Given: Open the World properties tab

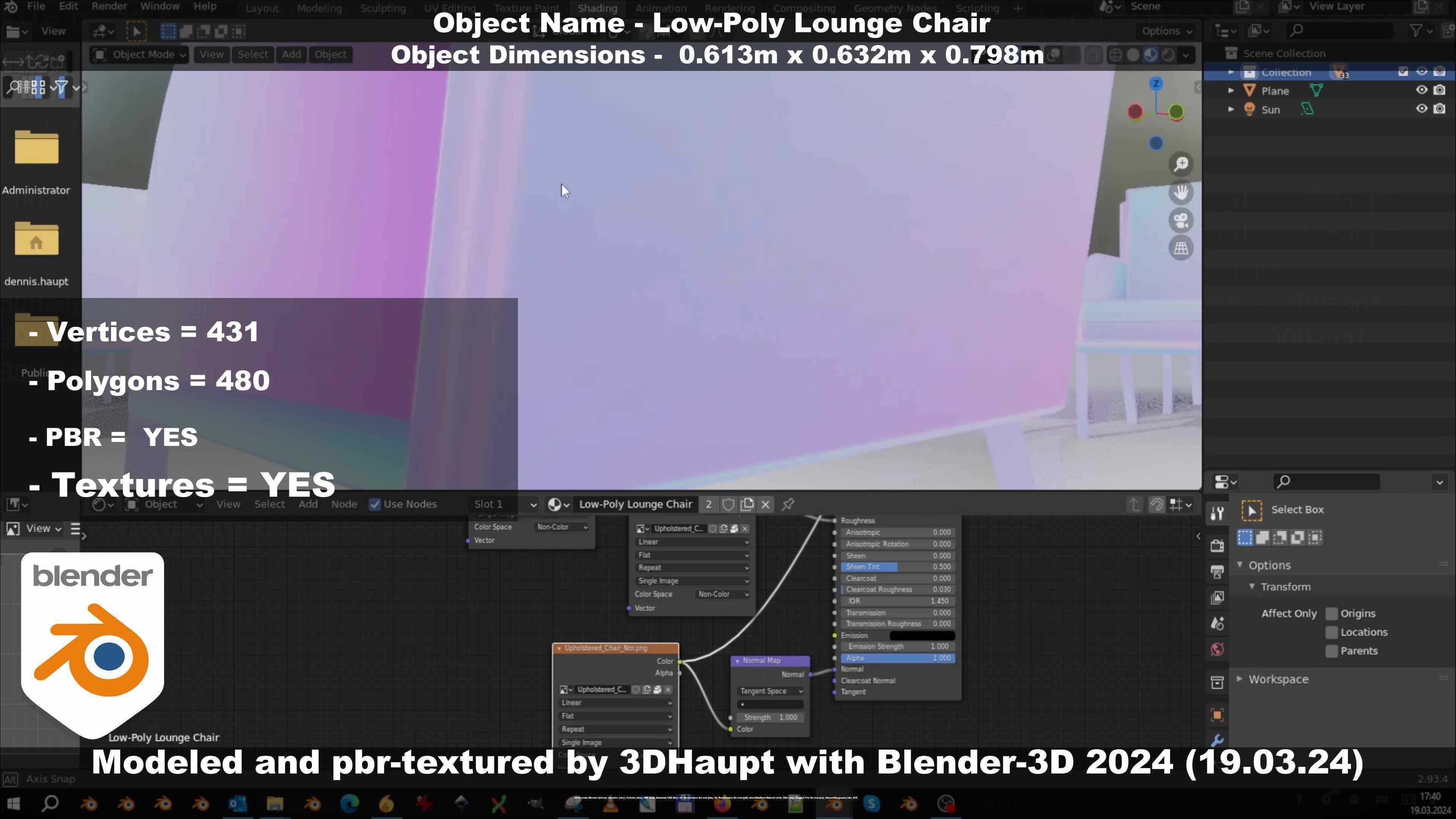Looking at the screenshot, I should [1217, 650].
